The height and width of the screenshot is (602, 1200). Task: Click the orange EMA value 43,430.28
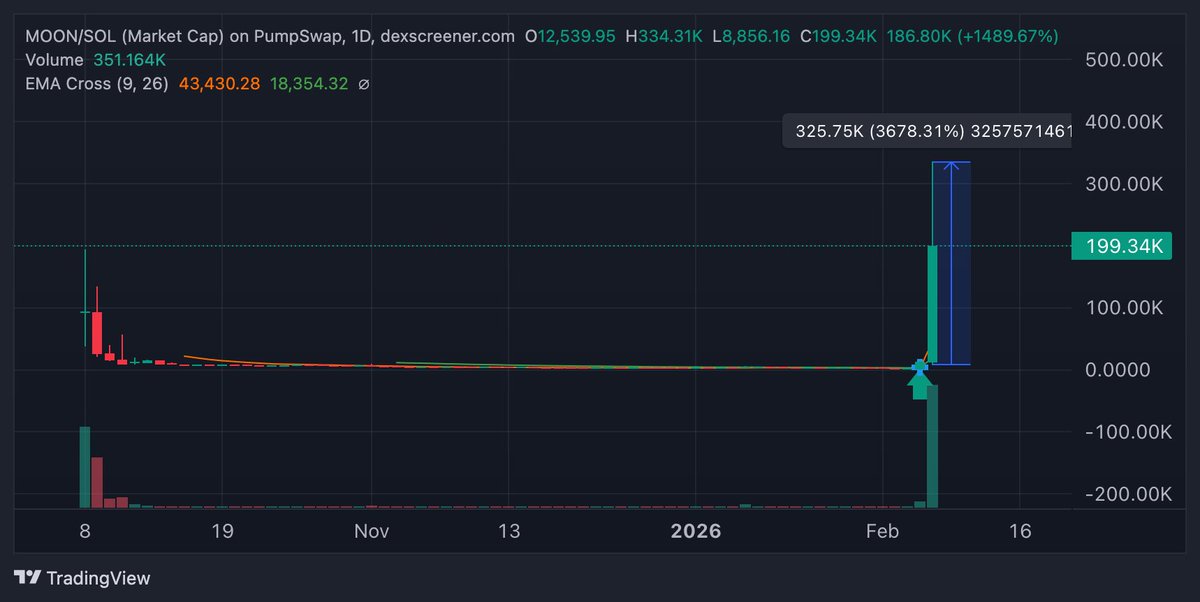(219, 84)
